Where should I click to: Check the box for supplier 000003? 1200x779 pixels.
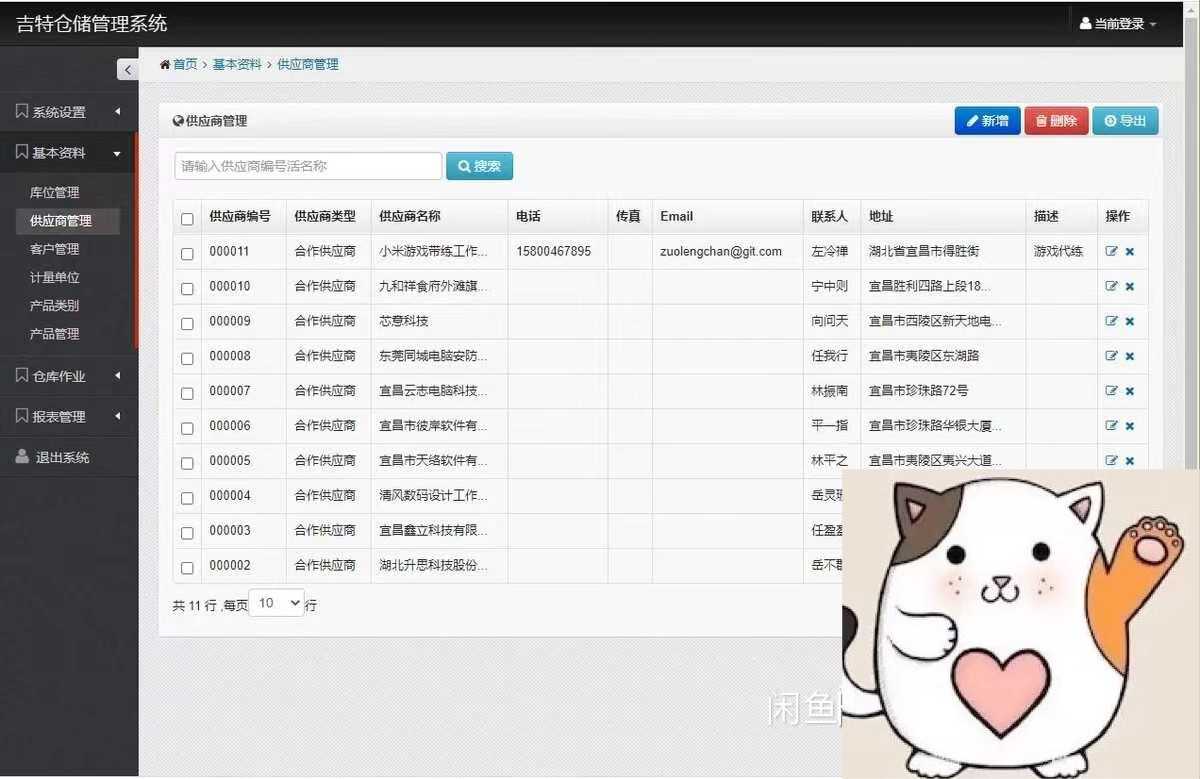pos(187,533)
